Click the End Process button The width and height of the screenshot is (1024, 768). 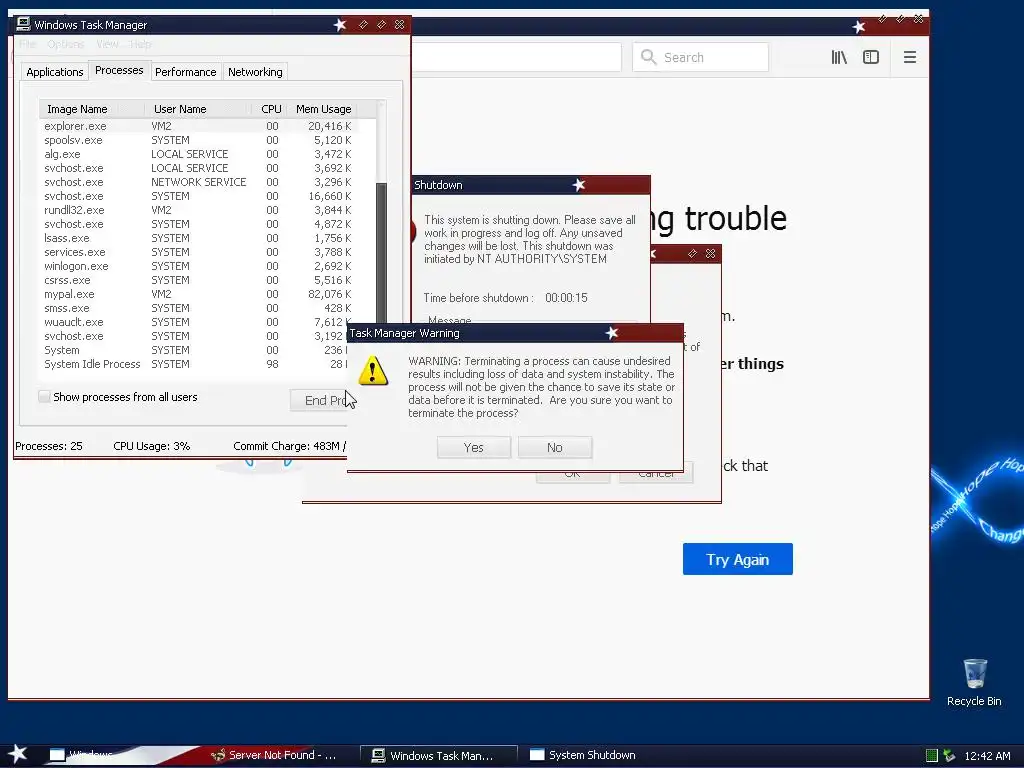[319, 400]
